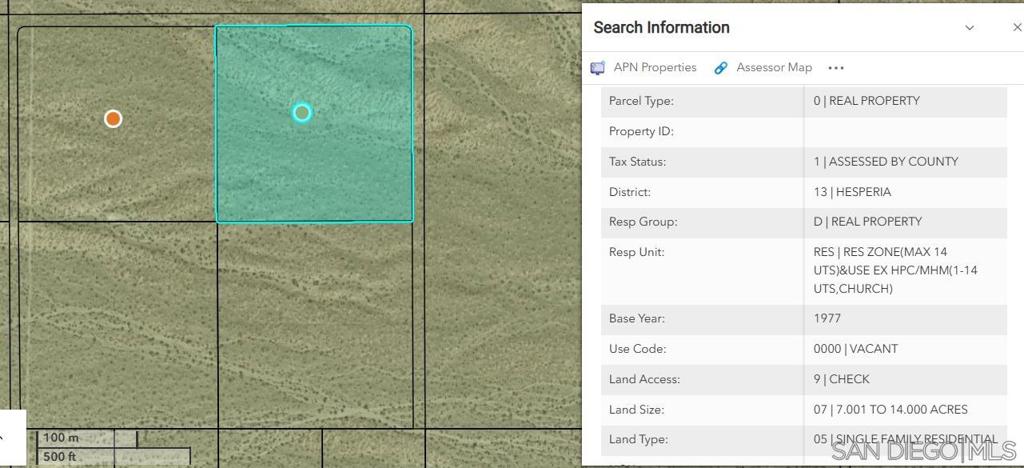Click the Tax Status ASSESSED BY COUNTY cell
This screenshot has height=468, width=1024.
tap(885, 162)
